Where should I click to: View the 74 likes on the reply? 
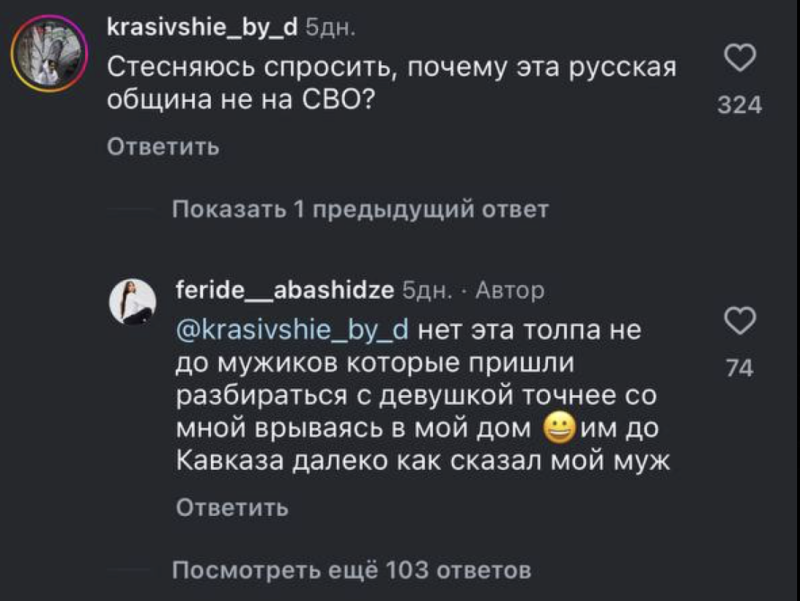click(x=738, y=369)
